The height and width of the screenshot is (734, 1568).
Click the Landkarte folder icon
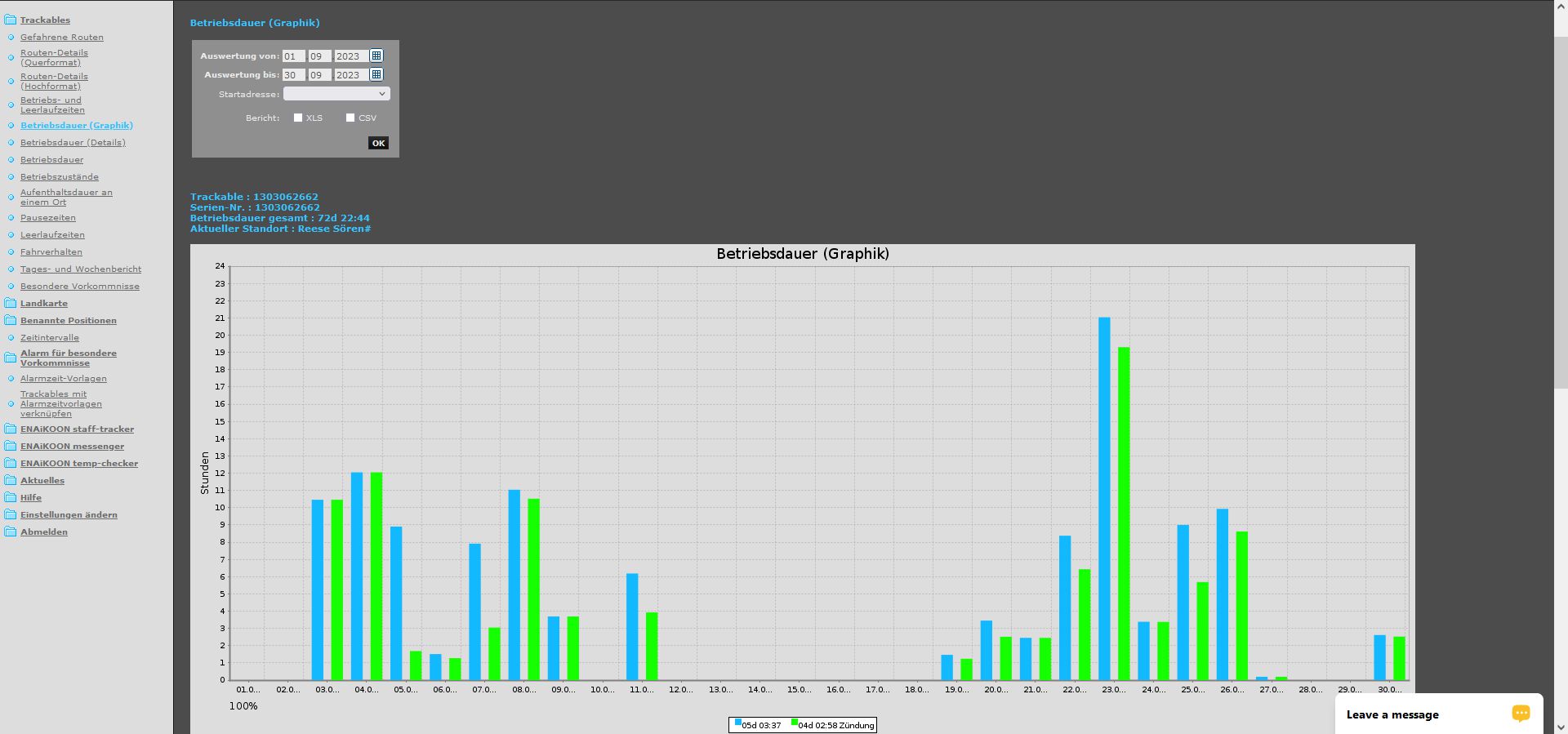10,303
